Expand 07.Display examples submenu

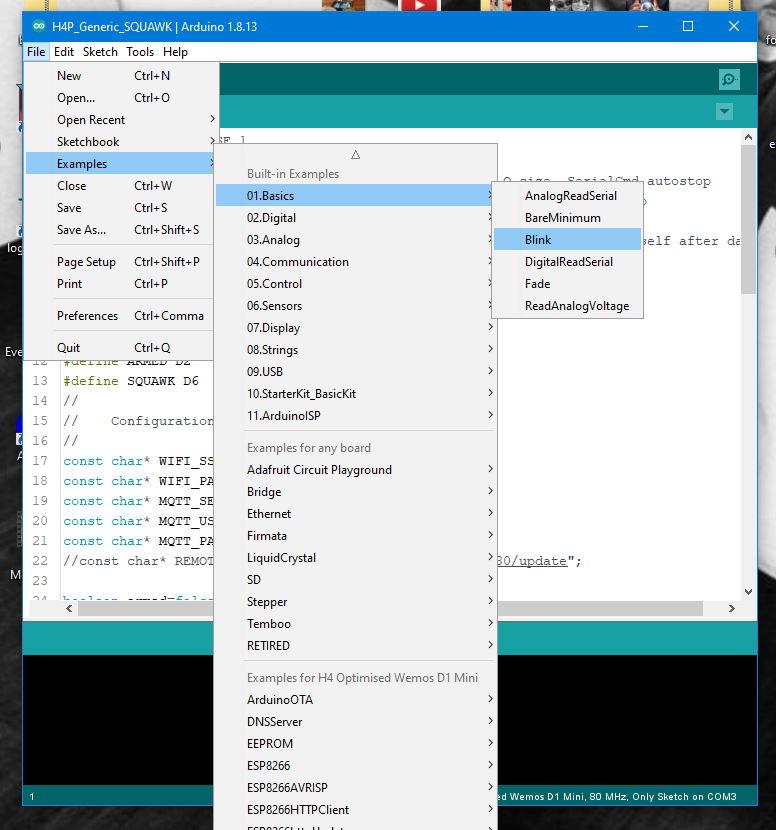coord(356,328)
